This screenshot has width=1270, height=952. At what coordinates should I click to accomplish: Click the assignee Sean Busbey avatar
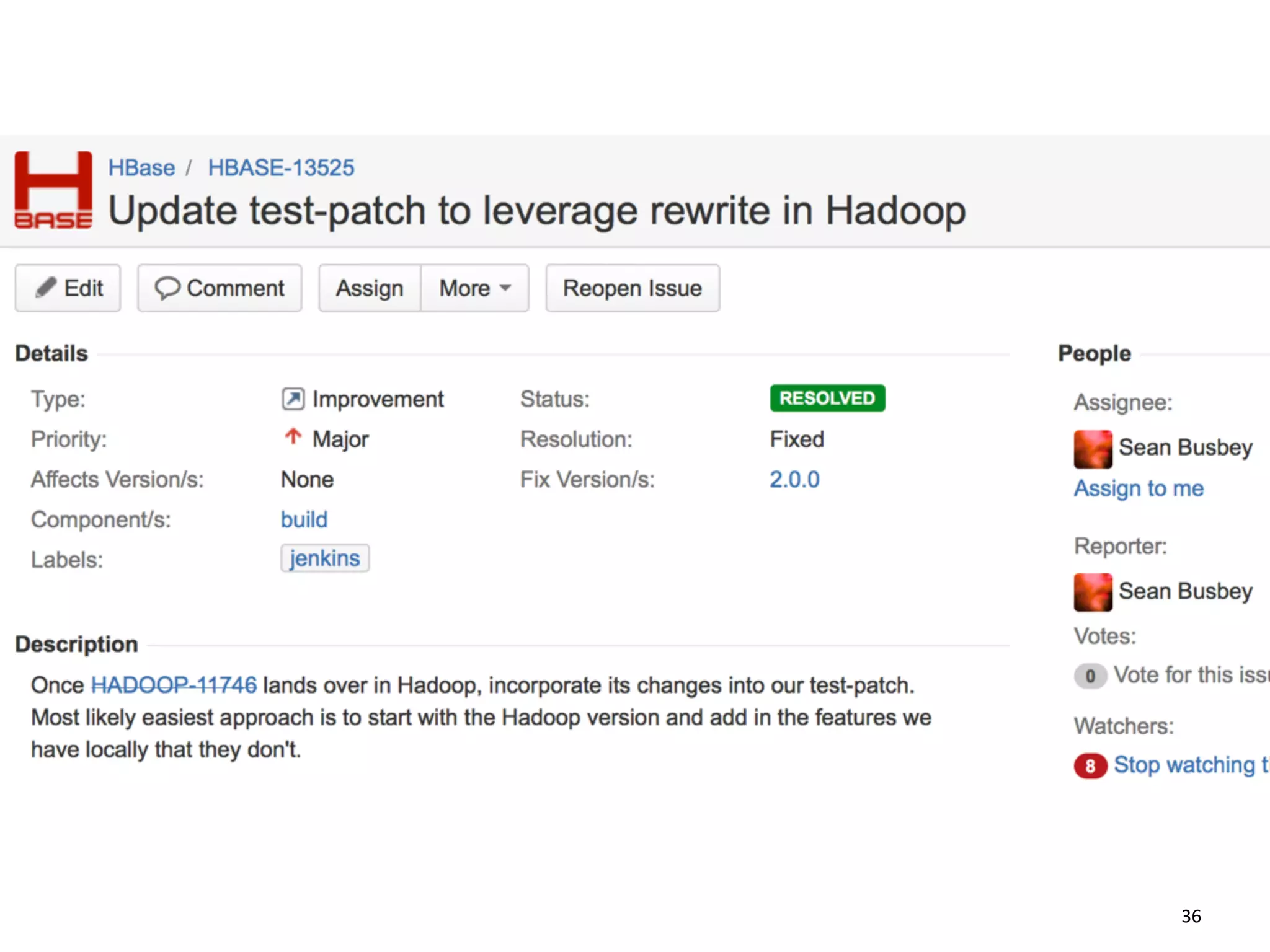(1093, 449)
